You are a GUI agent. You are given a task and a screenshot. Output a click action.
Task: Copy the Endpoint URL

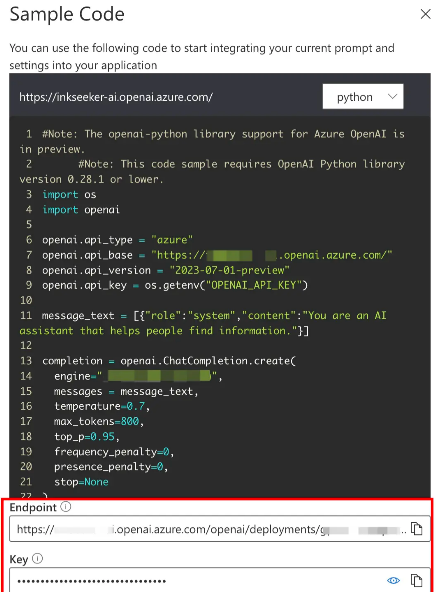[416, 529]
